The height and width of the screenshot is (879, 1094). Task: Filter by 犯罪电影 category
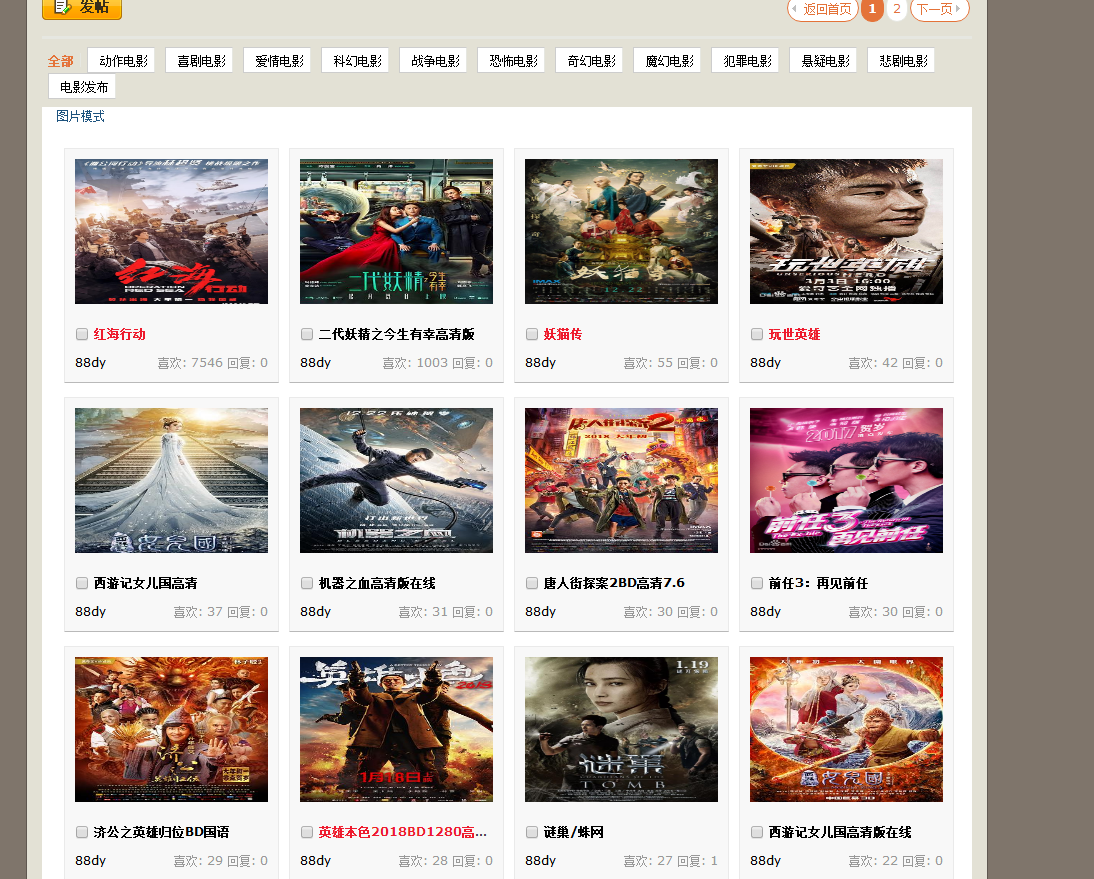click(747, 61)
